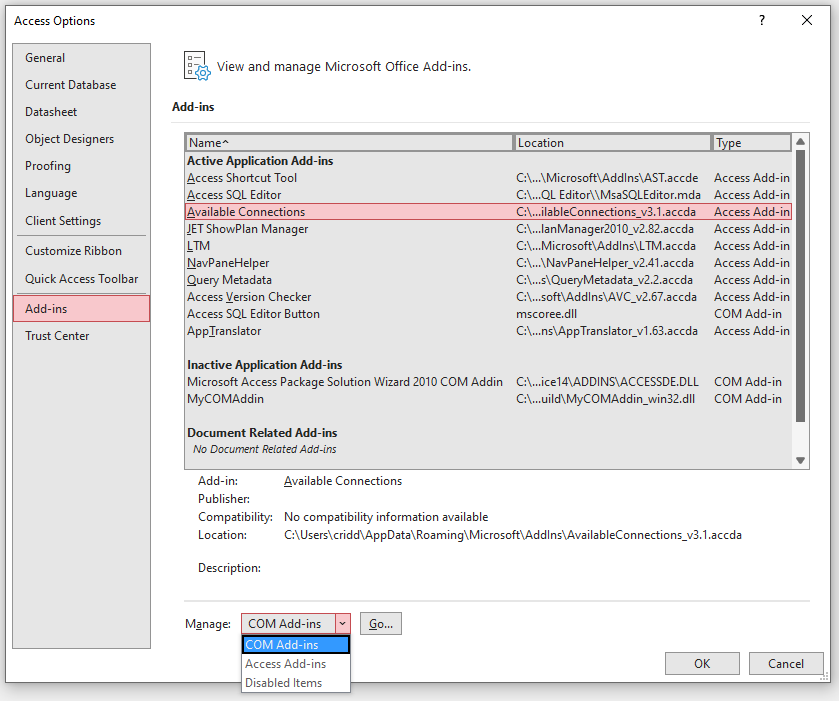This screenshot has height=701, width=839.
Task: Confirm the dialog with OK
Action: 702,664
